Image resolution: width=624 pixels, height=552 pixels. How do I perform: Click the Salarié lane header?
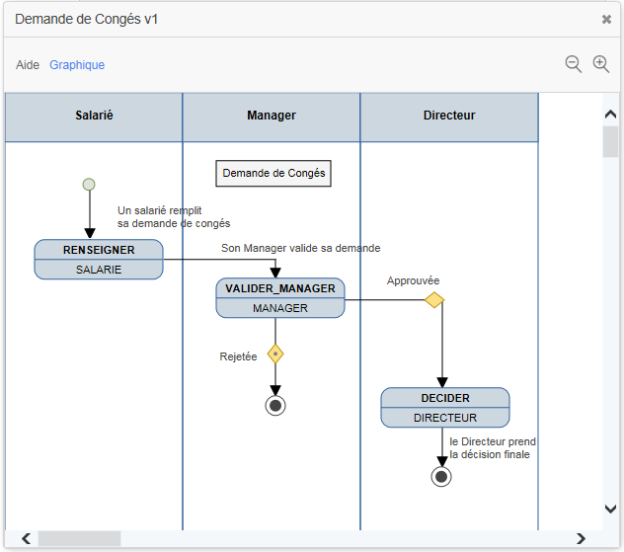pos(94,116)
